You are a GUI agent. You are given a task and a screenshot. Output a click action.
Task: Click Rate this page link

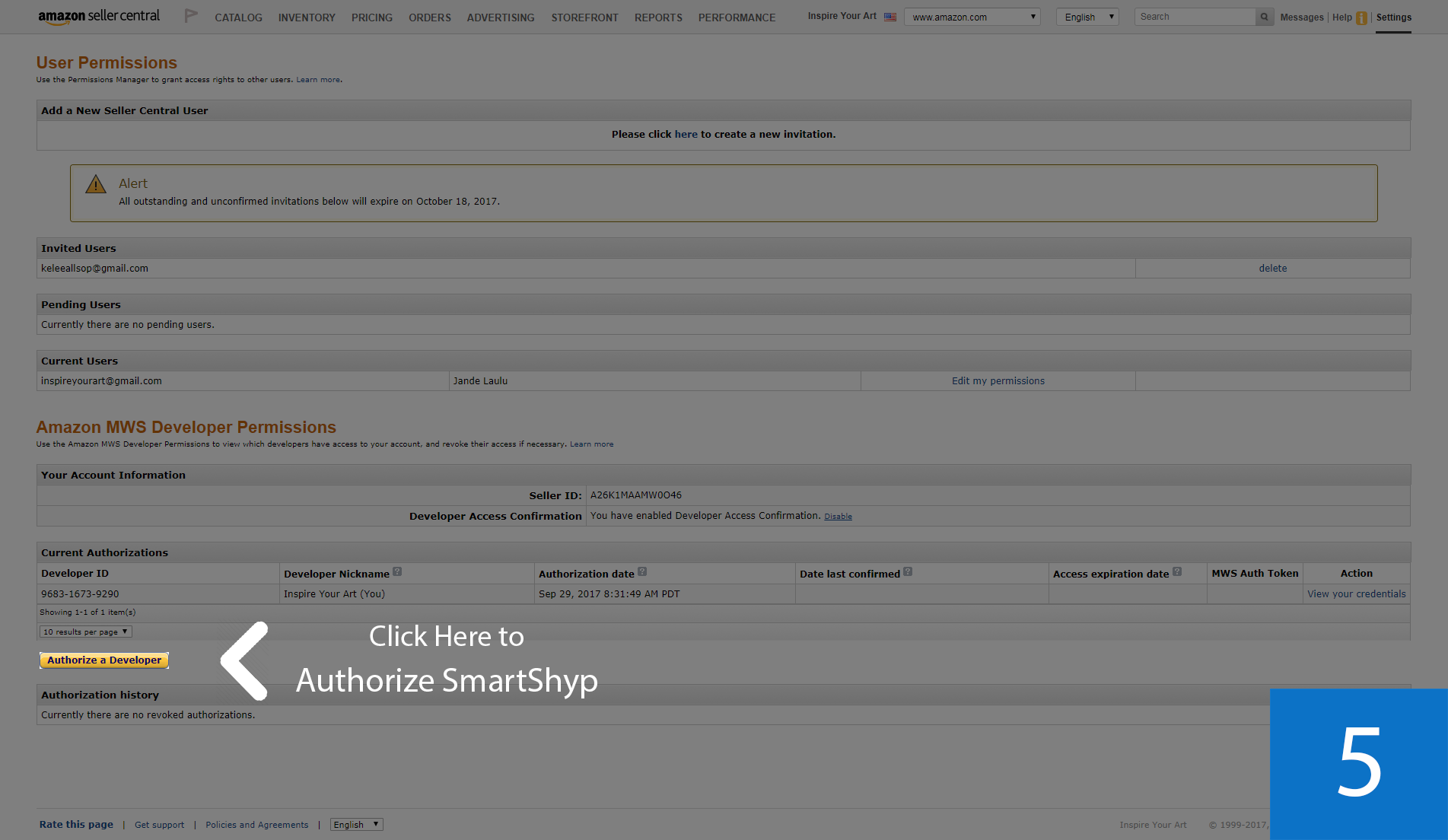(x=76, y=824)
